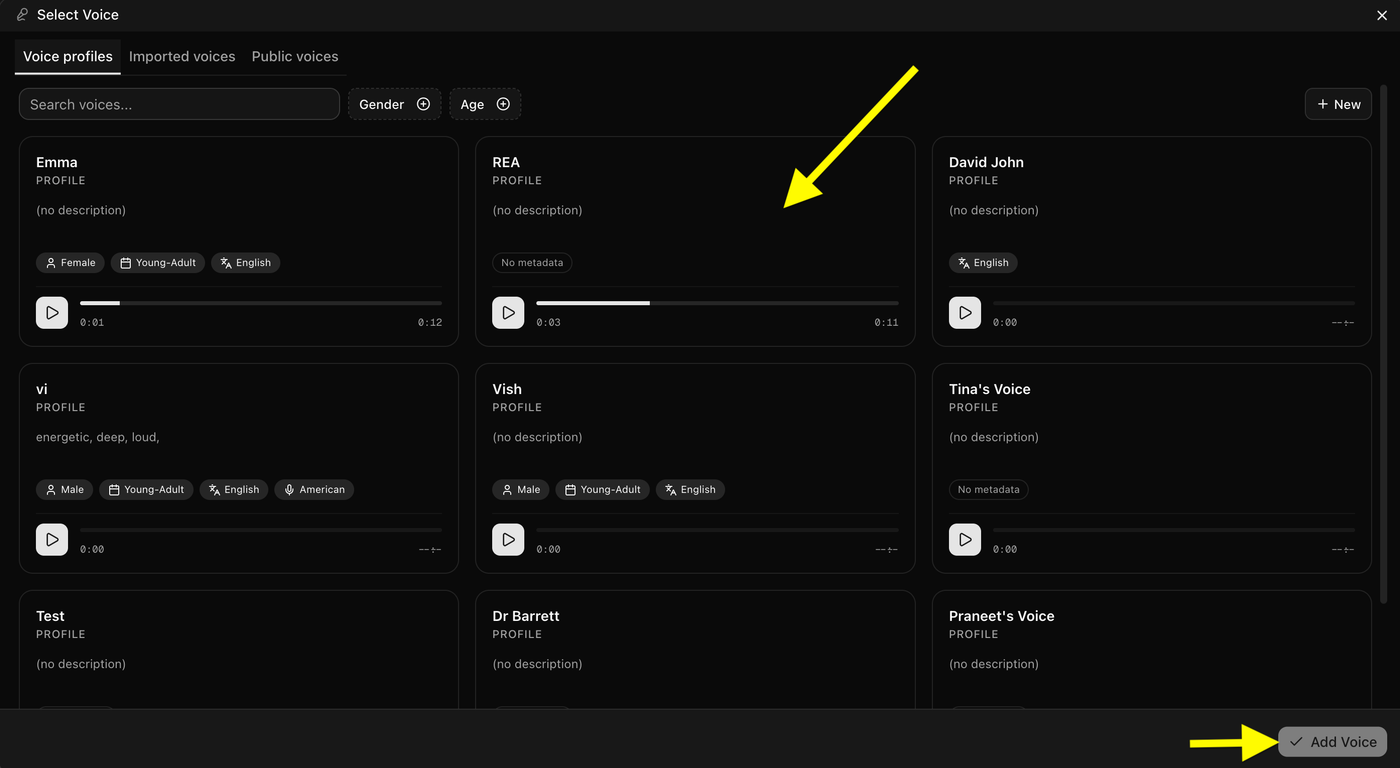Viewport: 1400px width, 768px height.
Task: Click the Search voices field
Action: pos(179,104)
